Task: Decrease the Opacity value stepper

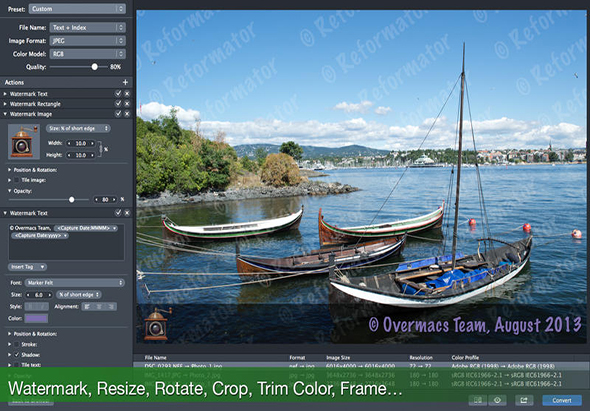Action: pos(96,199)
